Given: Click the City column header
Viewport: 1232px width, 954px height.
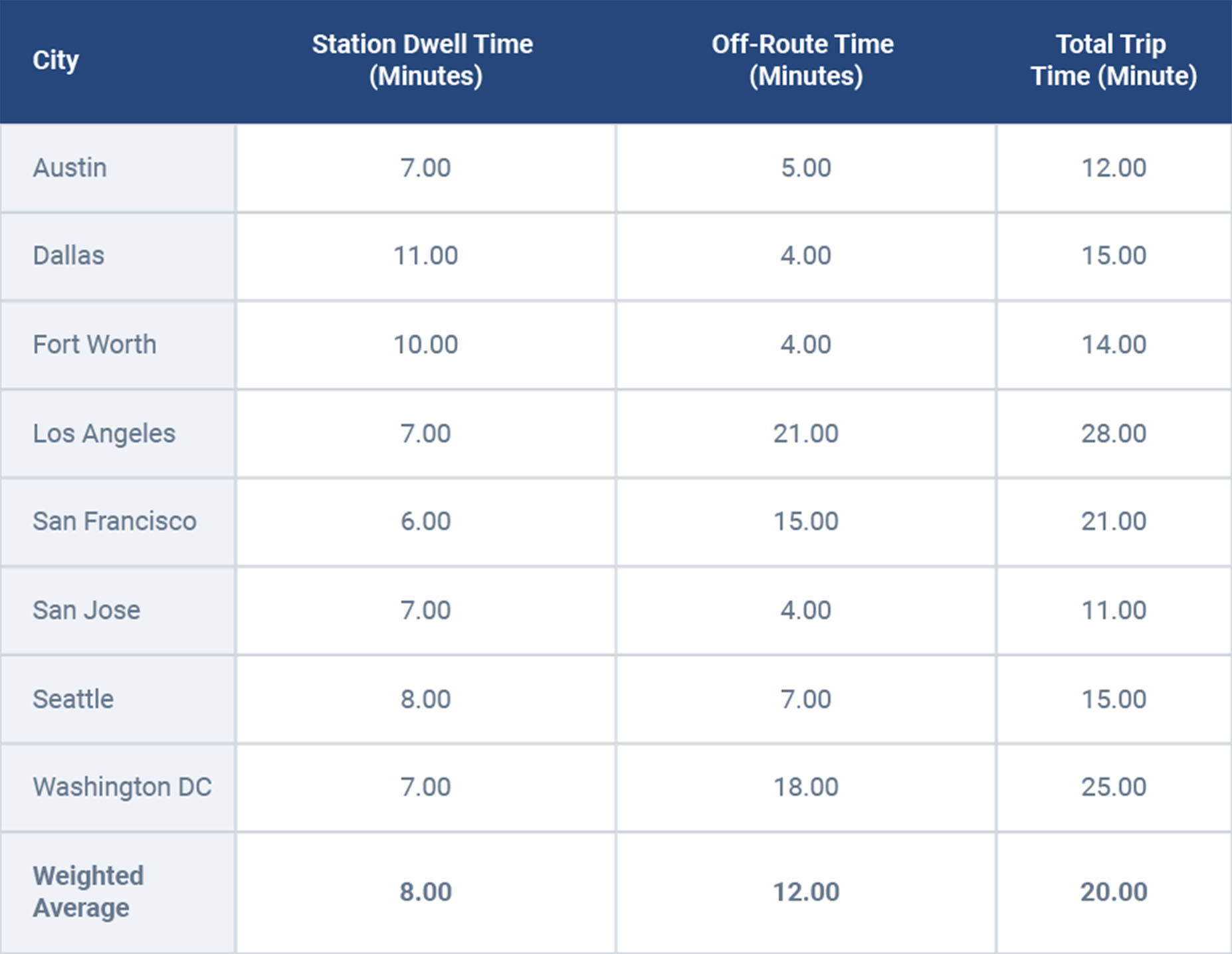Looking at the screenshot, I should (56, 60).
